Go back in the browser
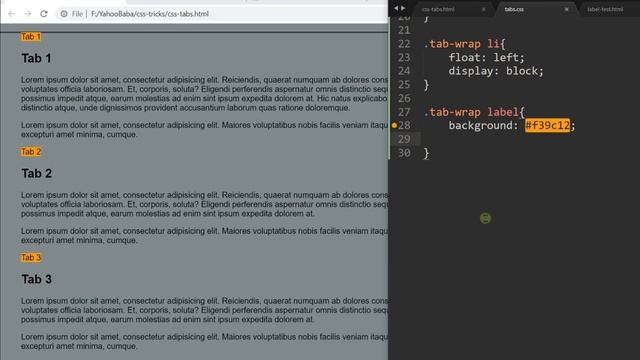The width and height of the screenshot is (640, 360). coord(11,14)
